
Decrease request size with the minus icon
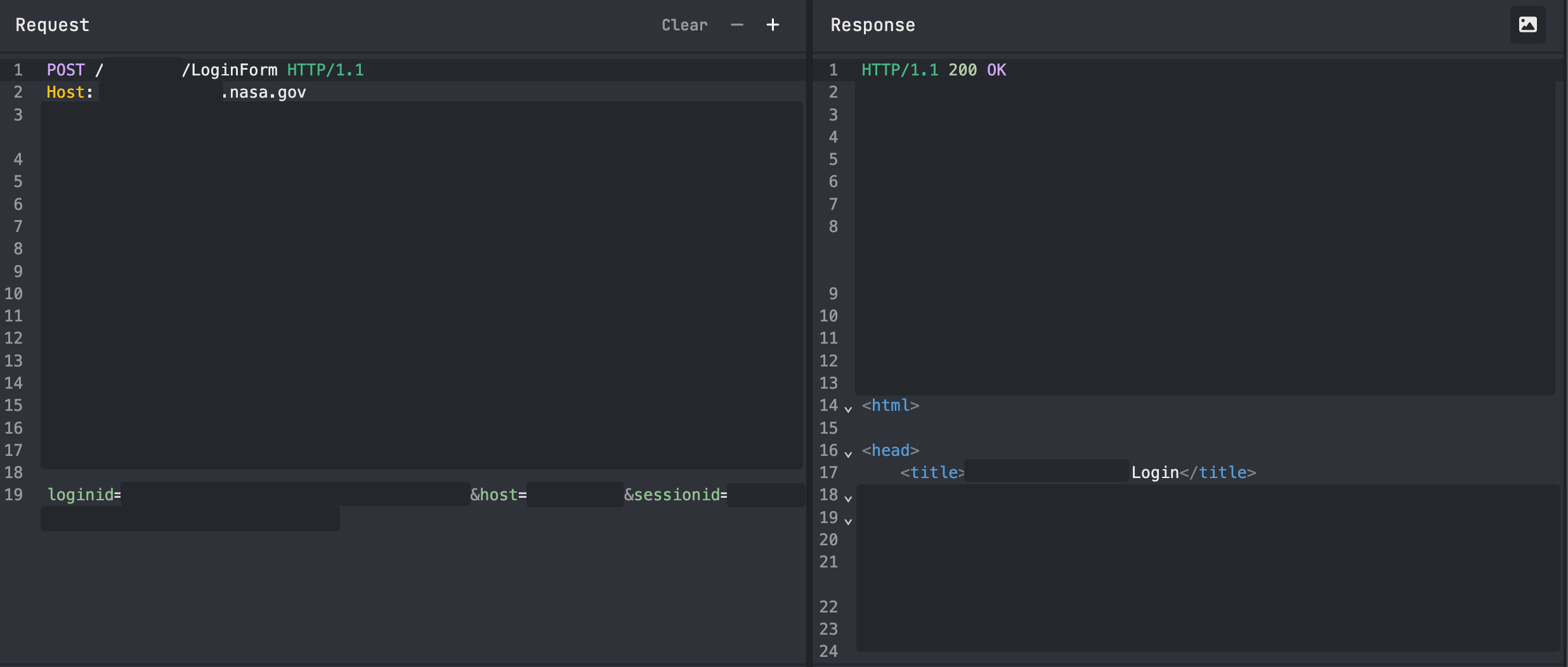(x=737, y=25)
